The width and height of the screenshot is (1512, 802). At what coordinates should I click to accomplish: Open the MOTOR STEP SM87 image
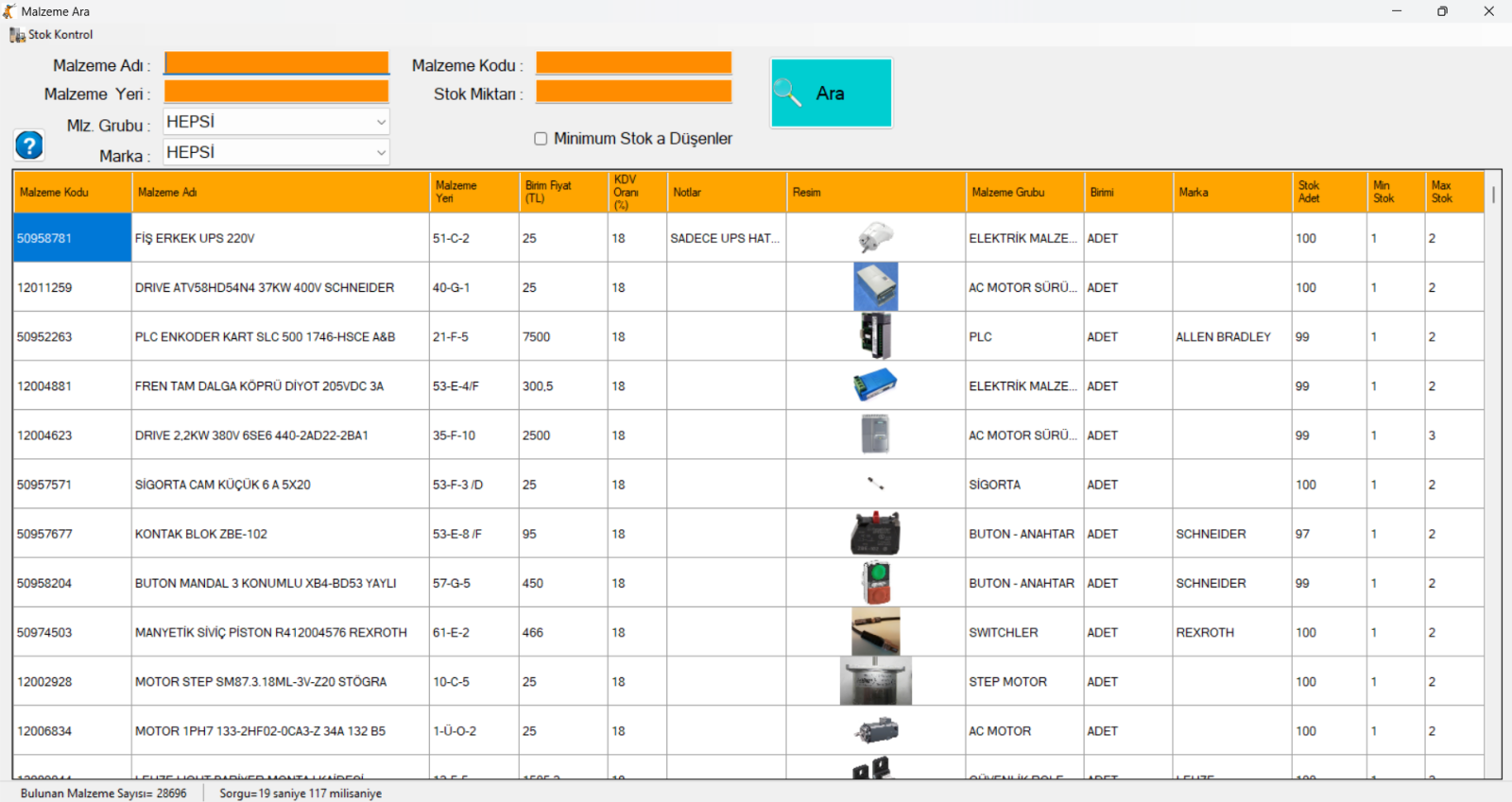876,681
